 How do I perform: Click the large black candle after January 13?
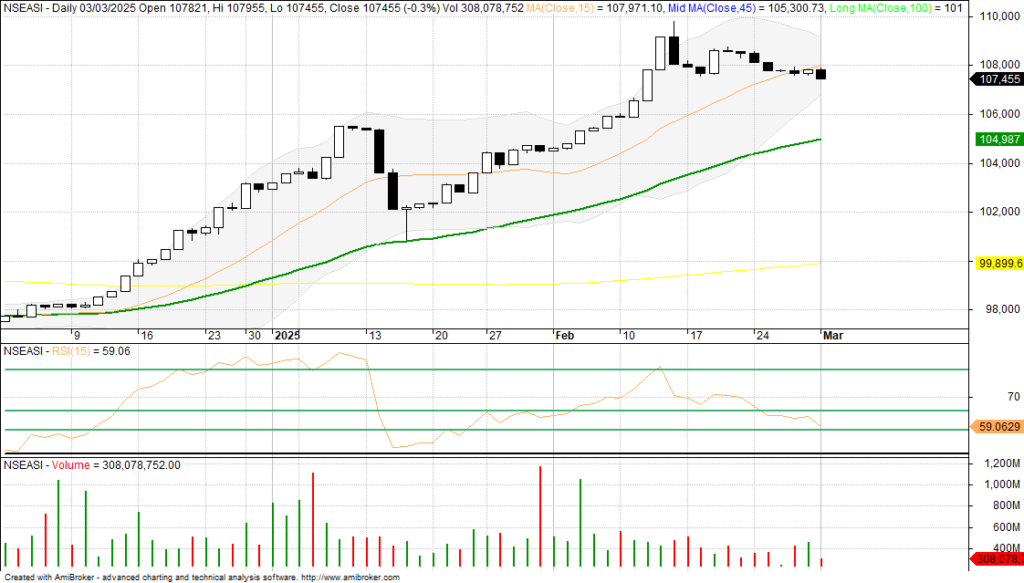(x=380, y=151)
